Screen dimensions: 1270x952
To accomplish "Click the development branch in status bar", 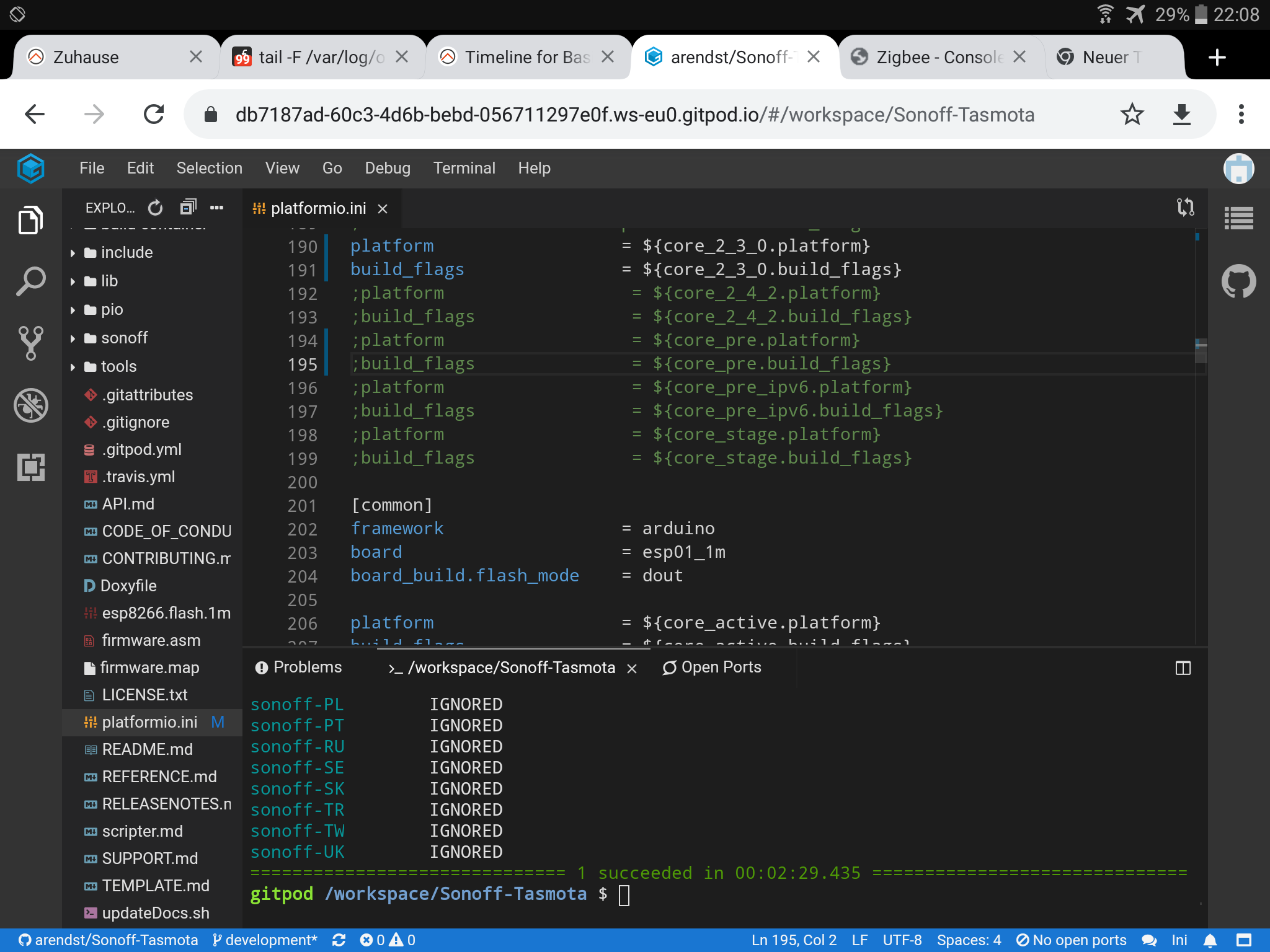I will pos(265,940).
